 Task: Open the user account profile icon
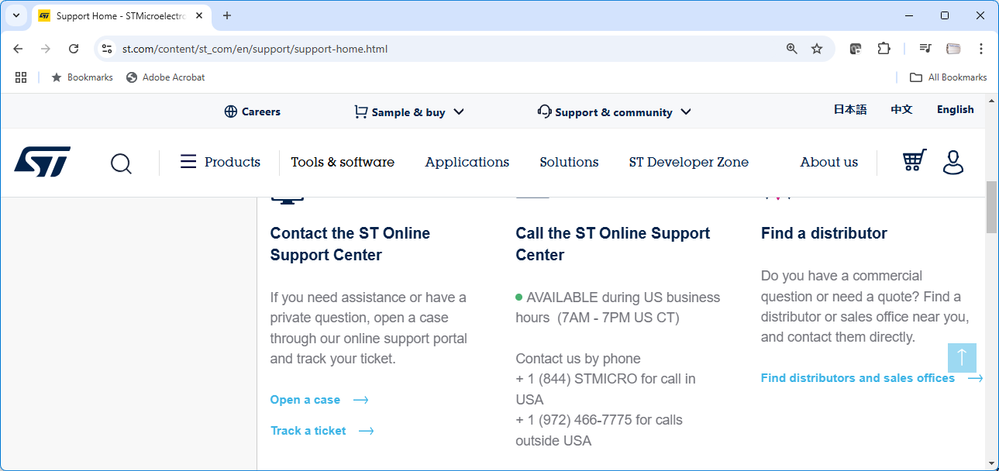coord(953,162)
